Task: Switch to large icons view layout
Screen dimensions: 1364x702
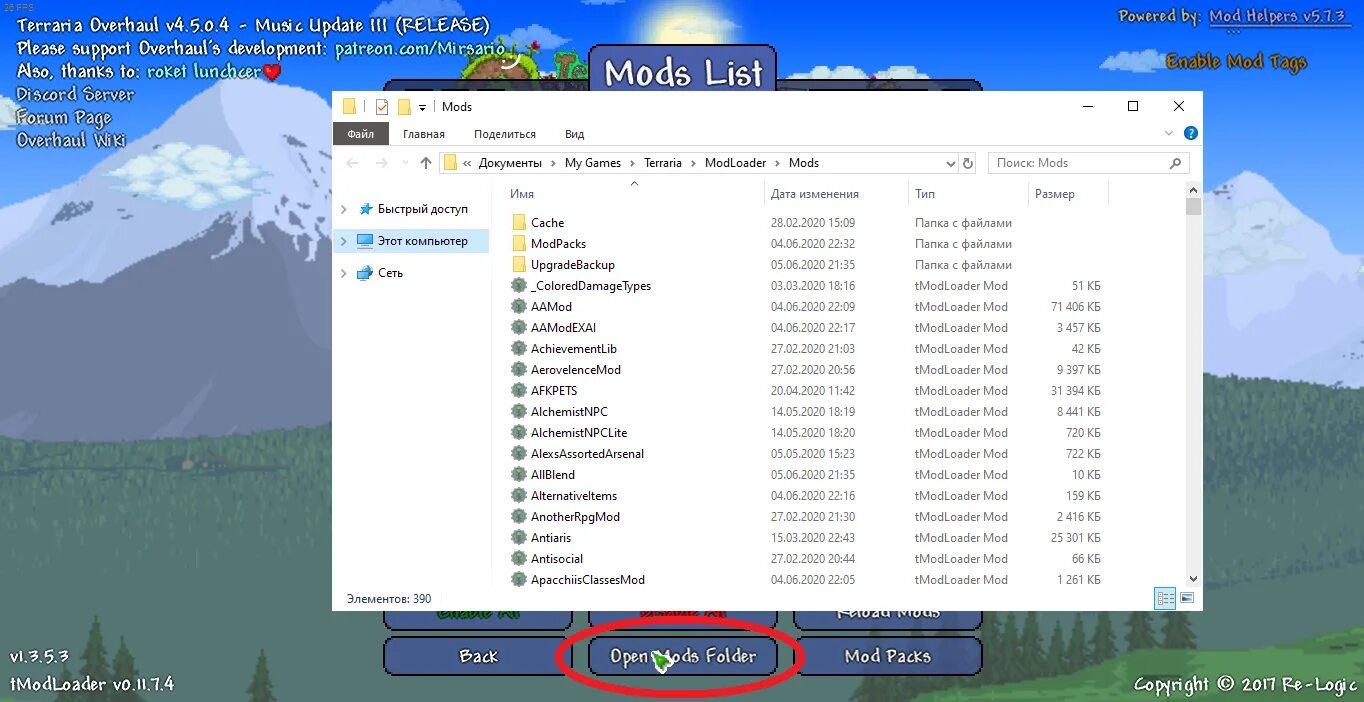Action: pos(1187,598)
